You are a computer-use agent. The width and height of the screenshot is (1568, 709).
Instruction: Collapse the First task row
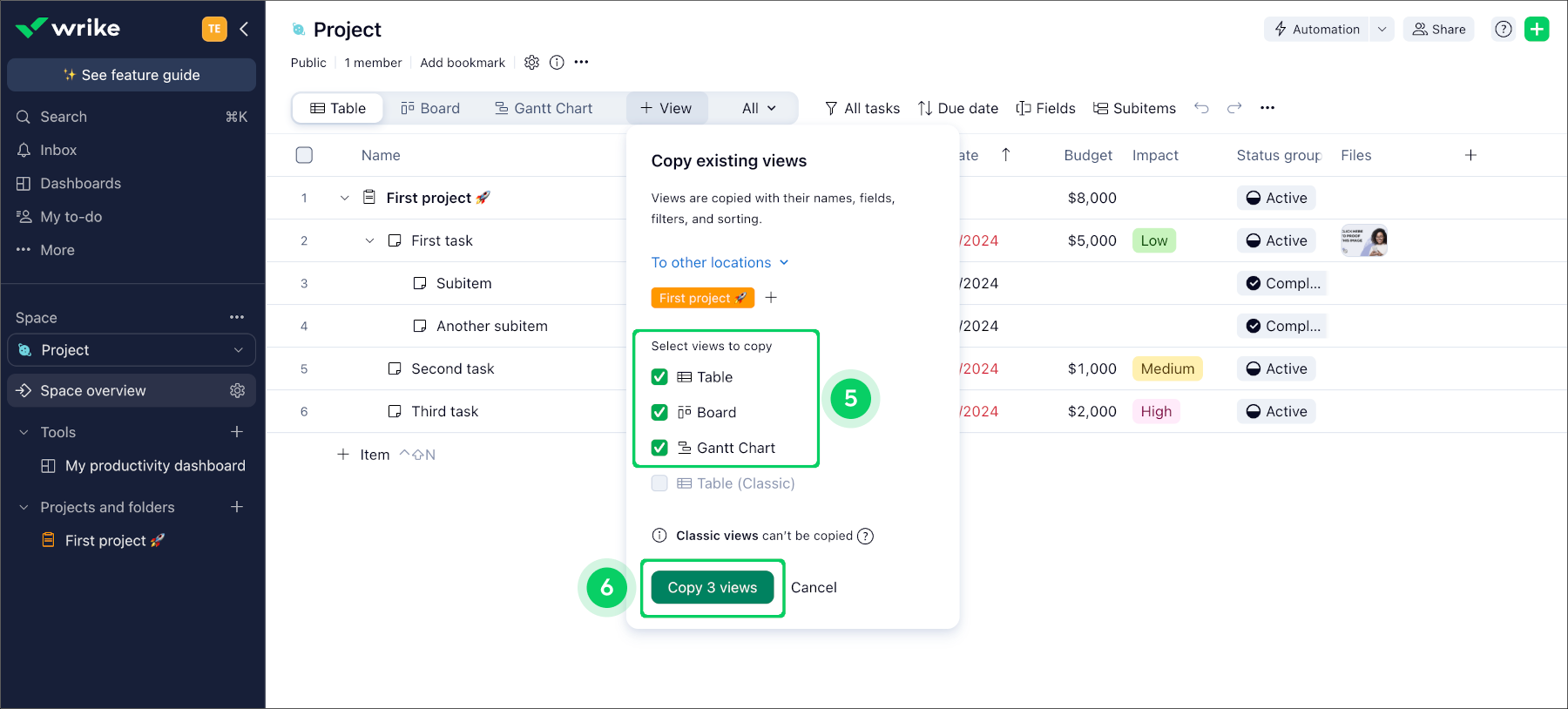pyautogui.click(x=369, y=240)
